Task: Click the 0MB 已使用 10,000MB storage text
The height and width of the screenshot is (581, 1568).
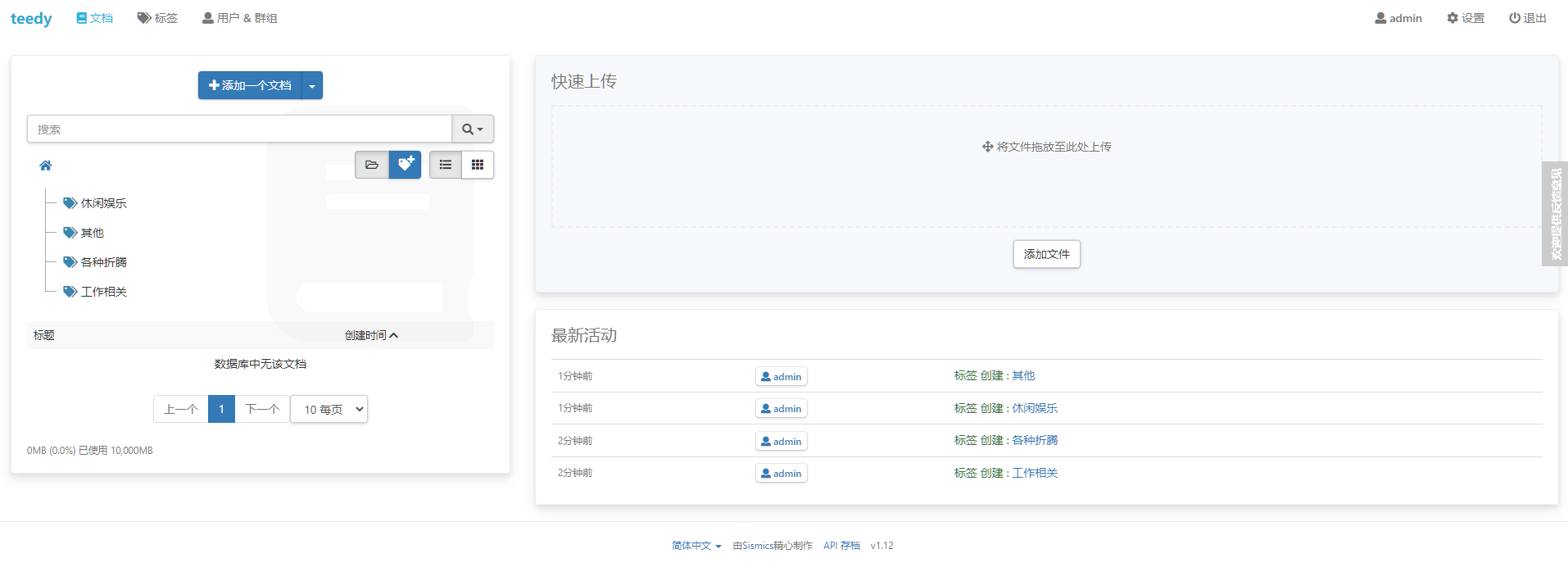Action: pos(90,451)
